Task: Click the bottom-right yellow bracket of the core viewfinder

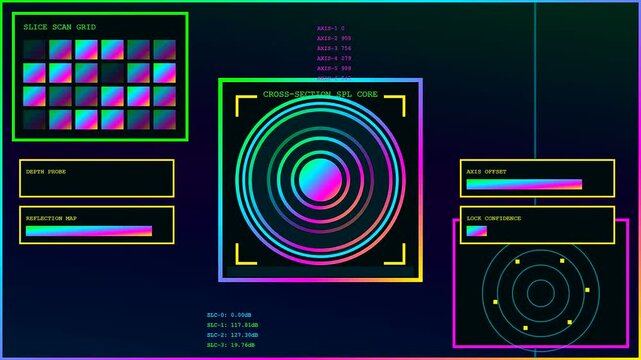Action: tap(395, 254)
